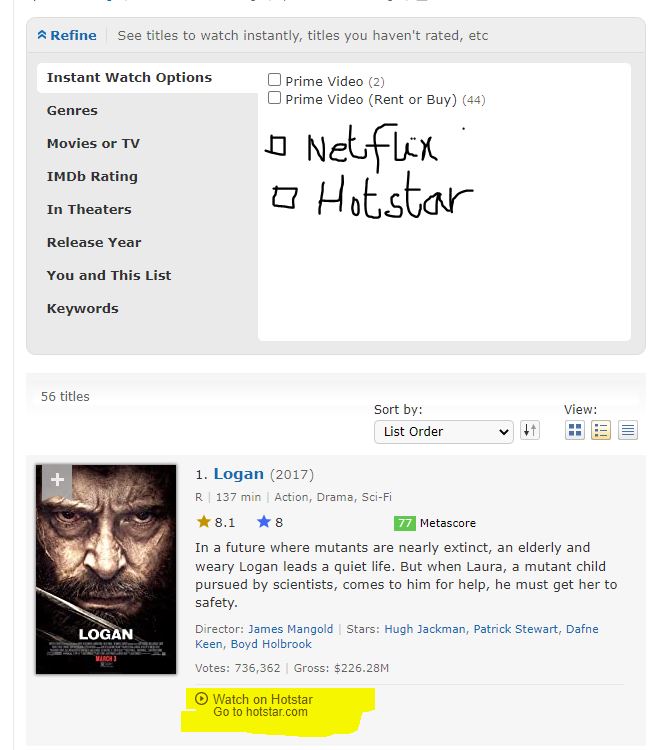Click the Logan movie poster thumbnail
This screenshot has height=750, width=652.
pos(106,568)
